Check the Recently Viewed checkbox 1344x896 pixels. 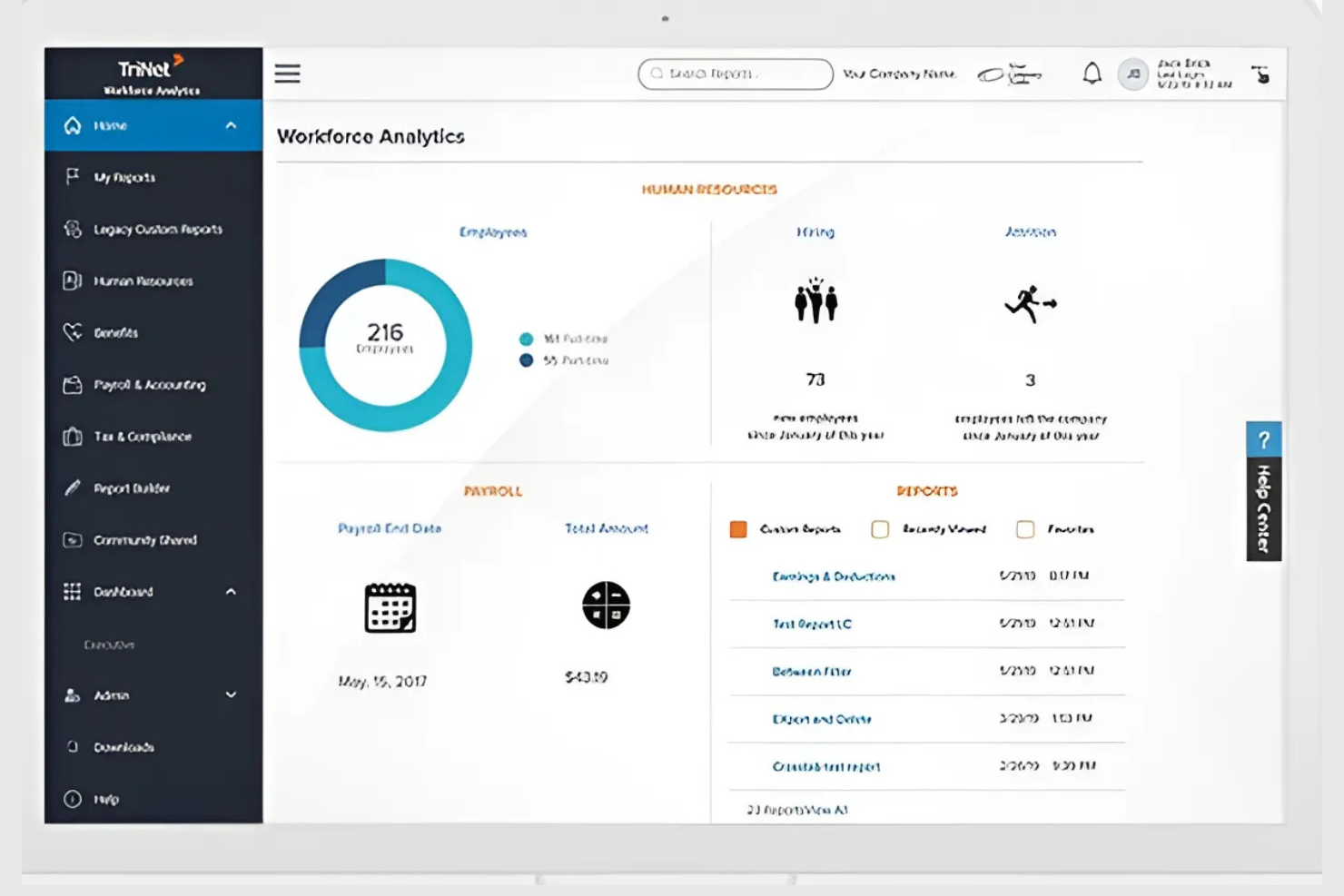(880, 529)
